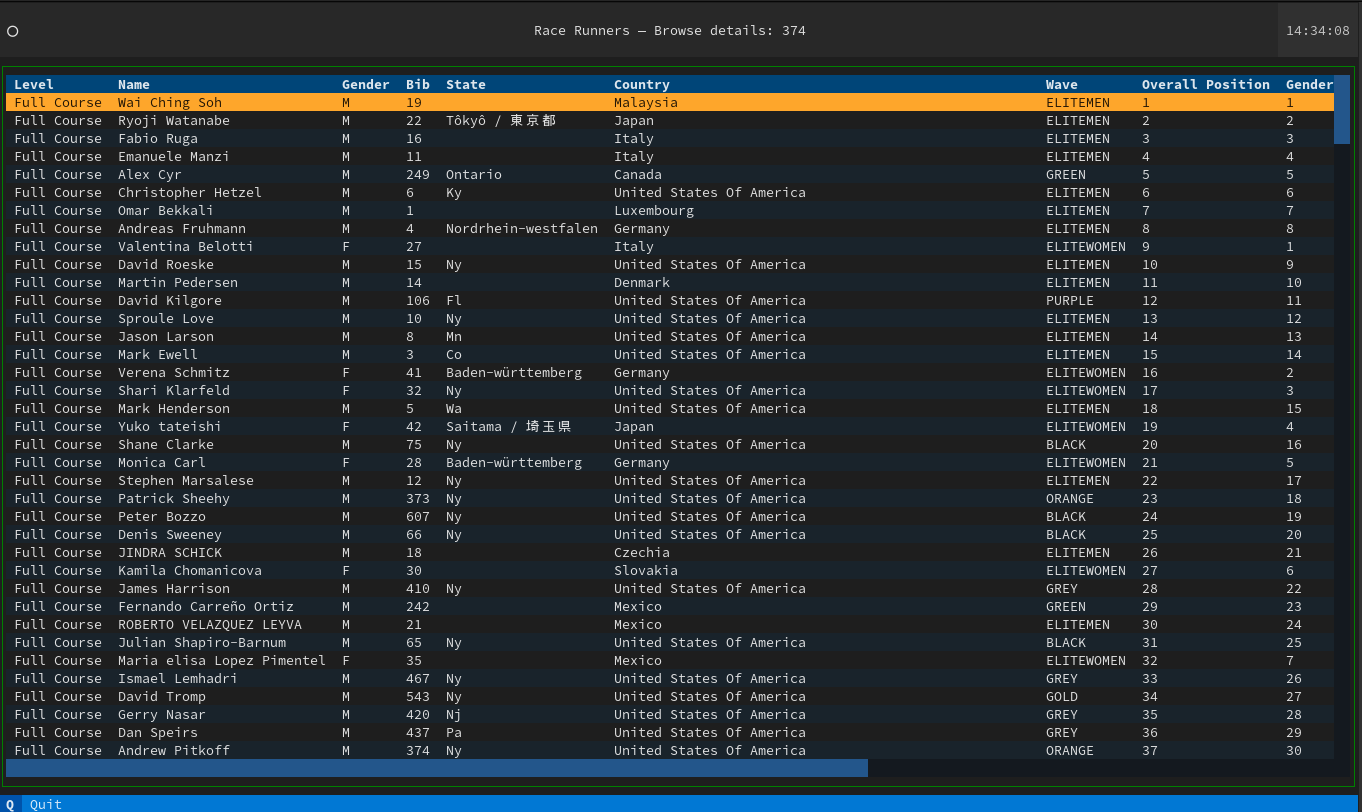1362x812 pixels.
Task: Select the runner Mark Henderson
Action: point(670,409)
